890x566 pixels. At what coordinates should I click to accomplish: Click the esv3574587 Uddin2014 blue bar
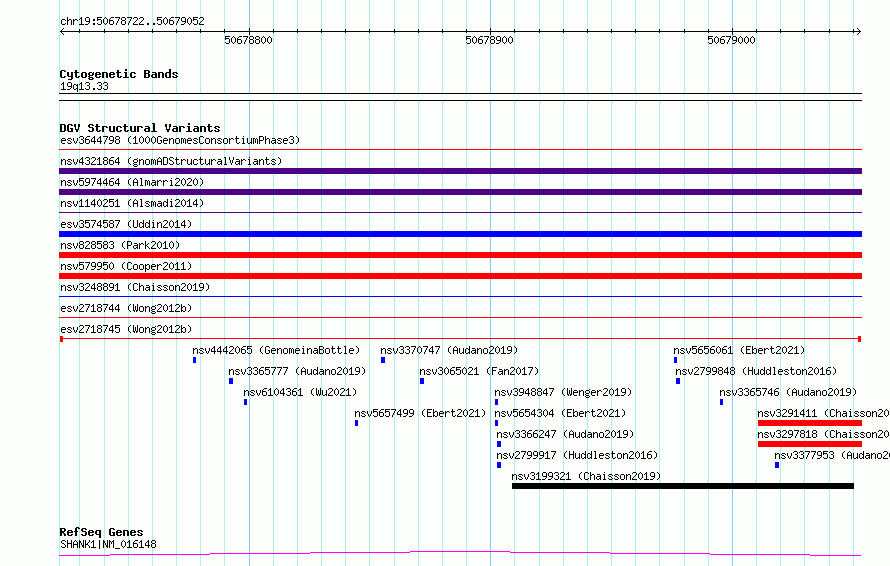(460, 234)
